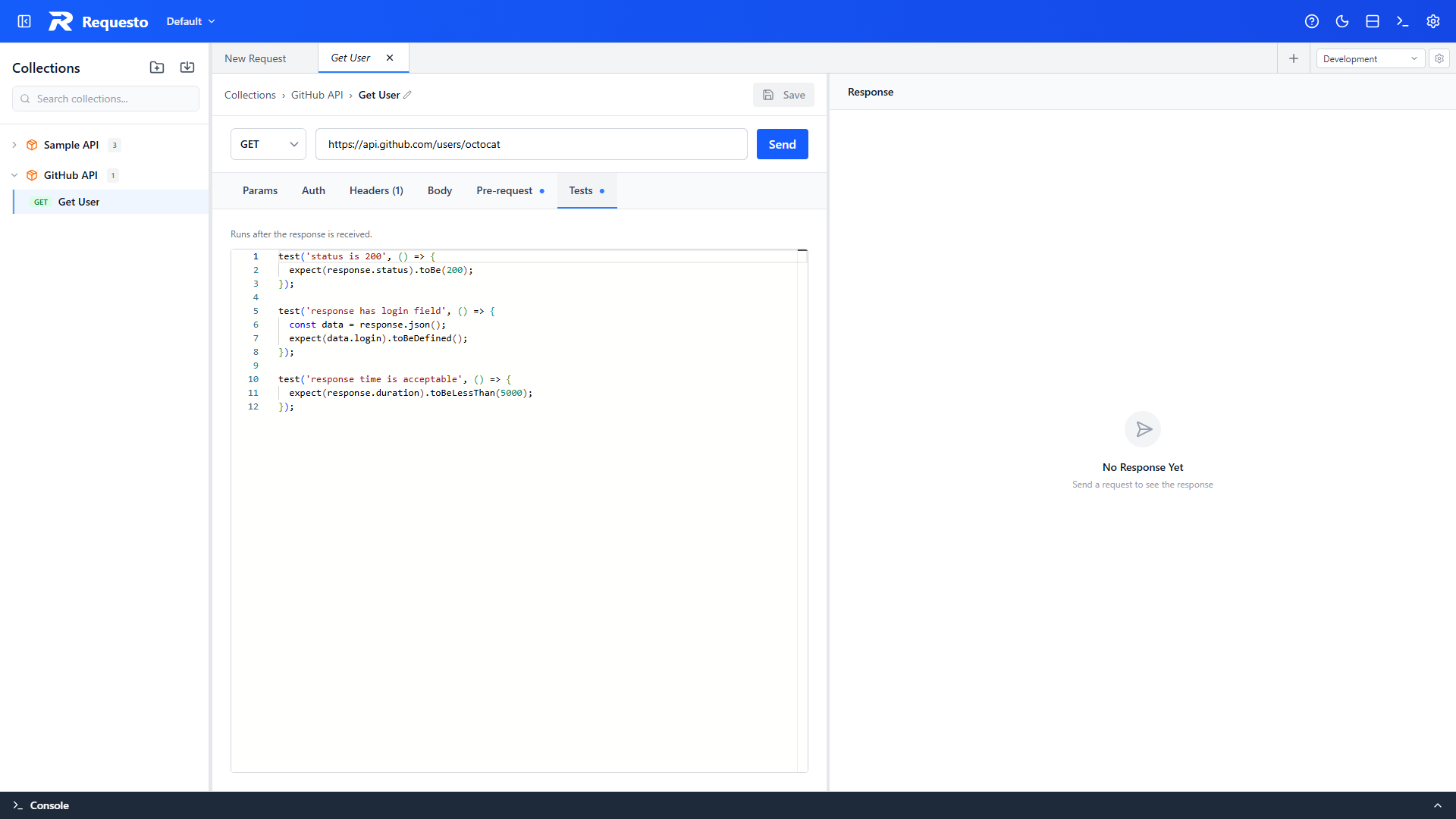Click the Response panel heading
Viewport: 1456px width, 819px height.
(871, 92)
